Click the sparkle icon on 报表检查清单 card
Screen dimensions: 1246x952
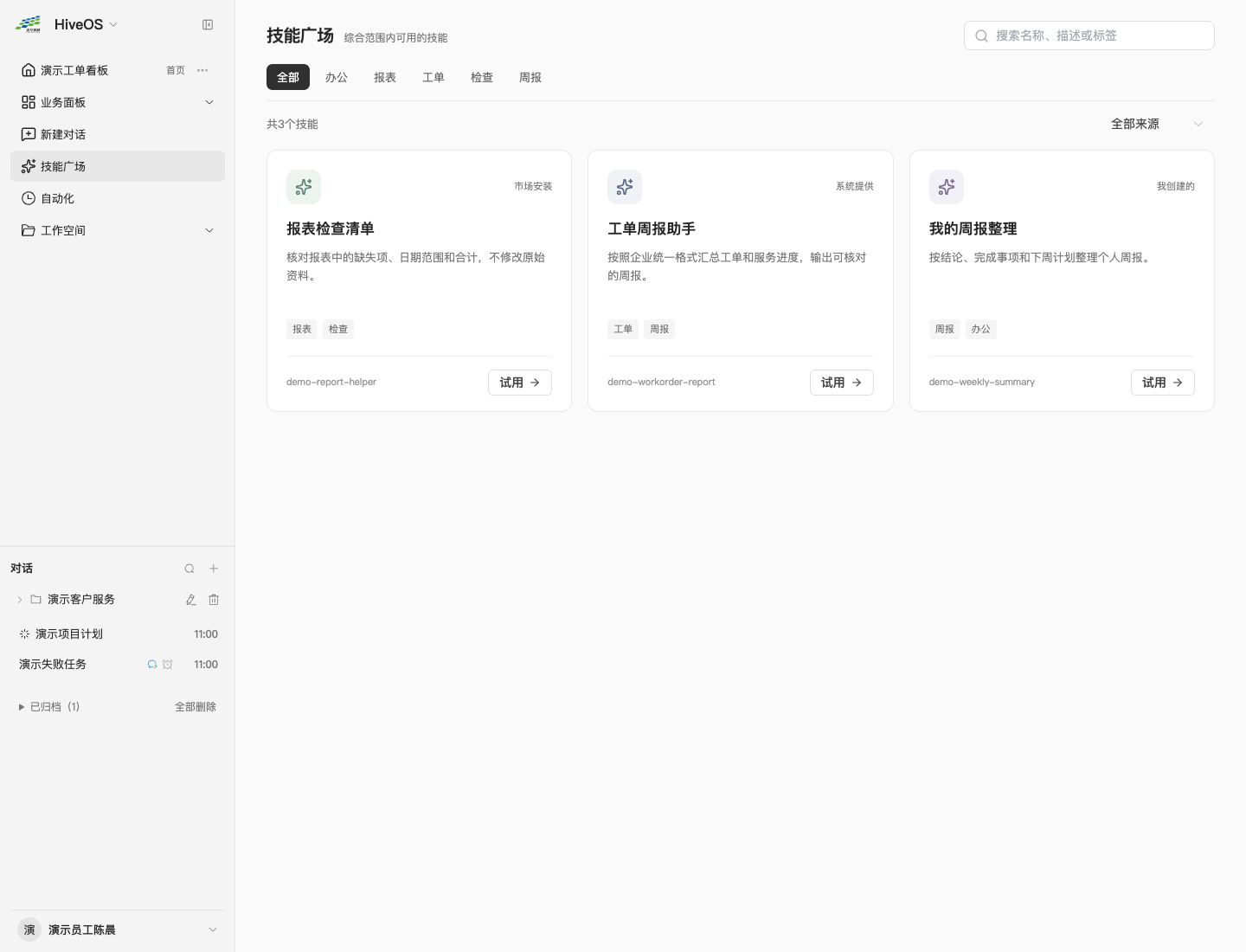[x=304, y=187]
